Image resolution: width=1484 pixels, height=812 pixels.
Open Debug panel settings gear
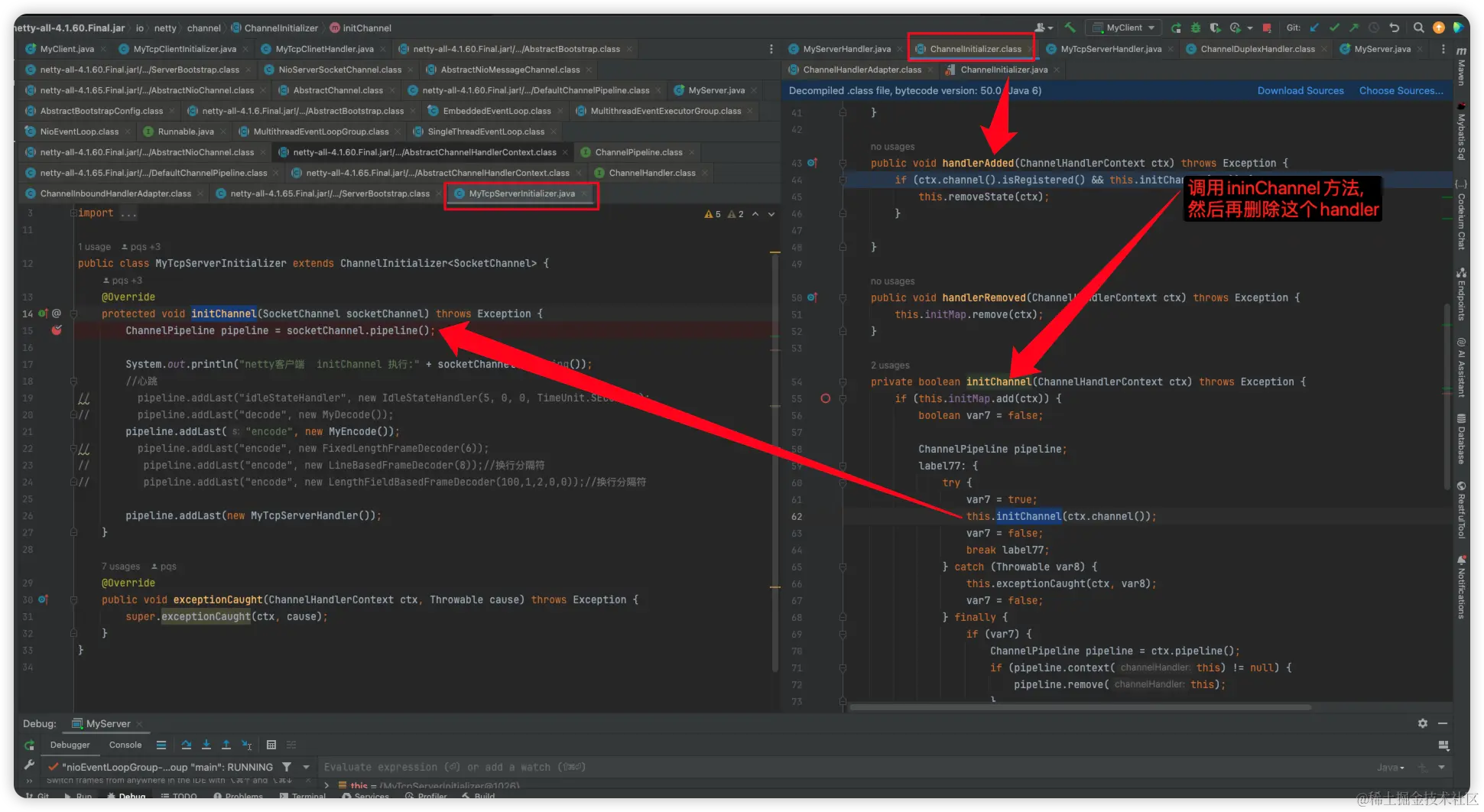pyautogui.click(x=1422, y=723)
